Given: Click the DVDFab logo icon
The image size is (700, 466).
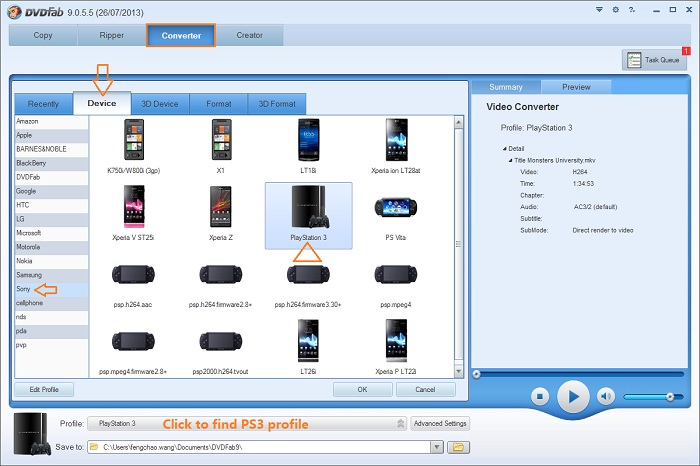Looking at the screenshot, I should (14, 12).
